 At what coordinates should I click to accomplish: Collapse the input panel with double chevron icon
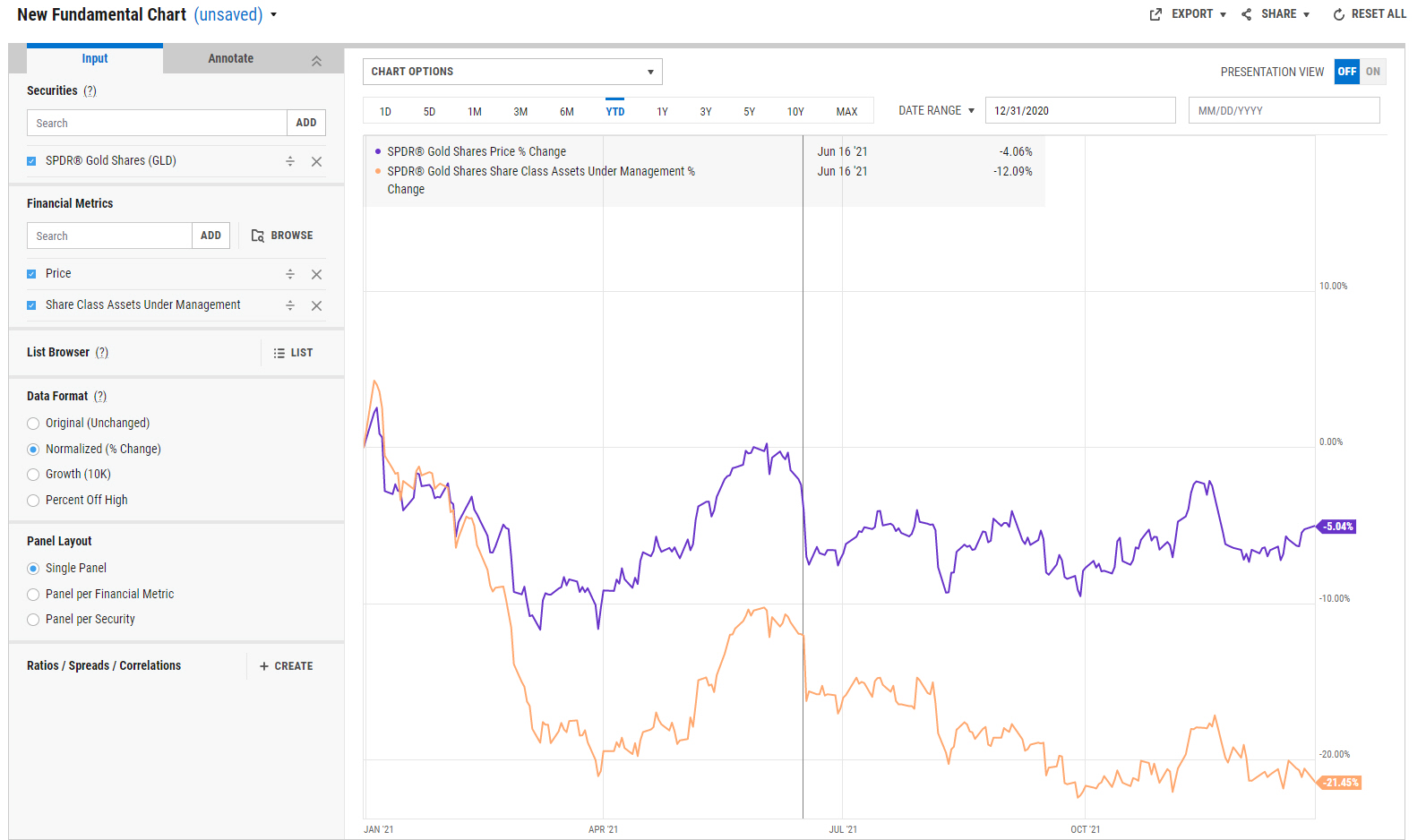(x=316, y=61)
